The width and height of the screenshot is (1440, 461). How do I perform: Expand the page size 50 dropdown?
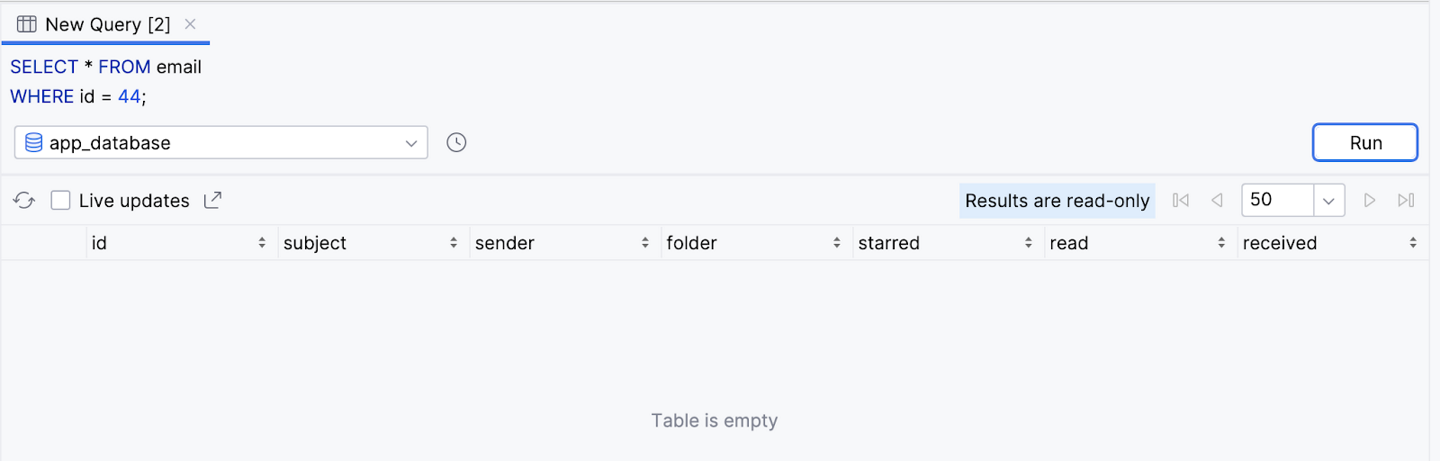(x=1328, y=201)
